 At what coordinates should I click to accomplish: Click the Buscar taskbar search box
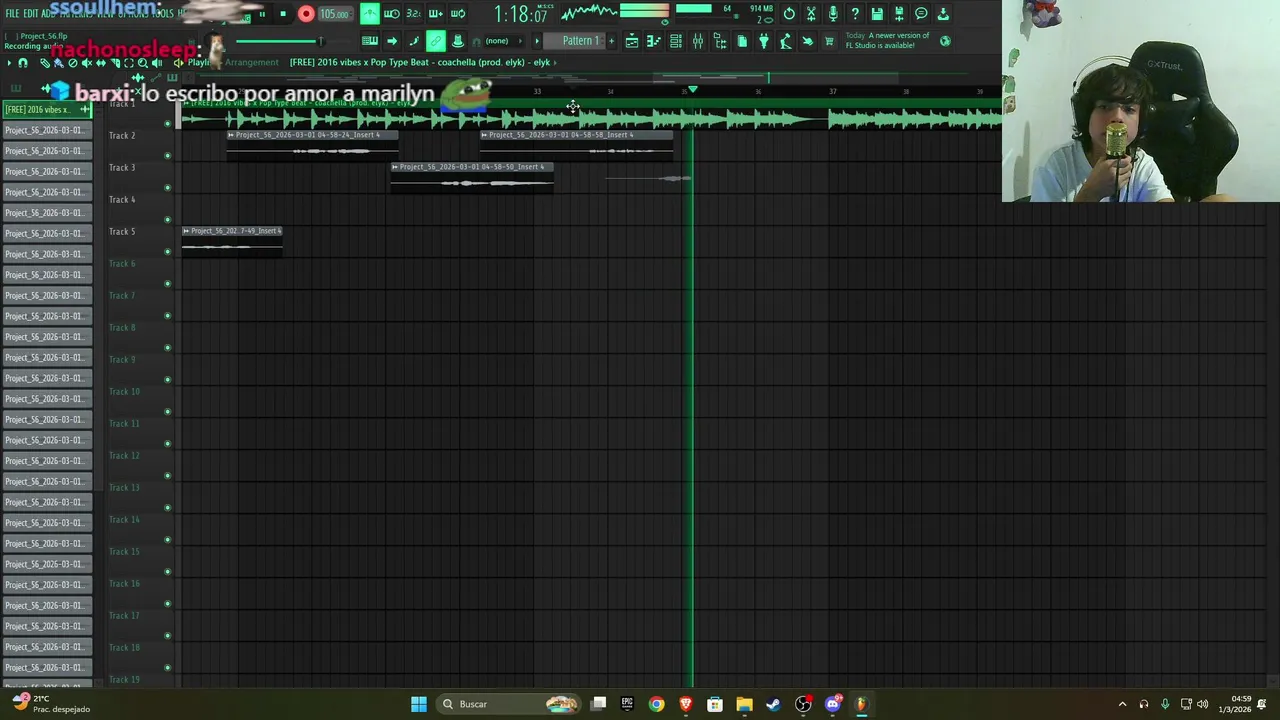pos(510,704)
